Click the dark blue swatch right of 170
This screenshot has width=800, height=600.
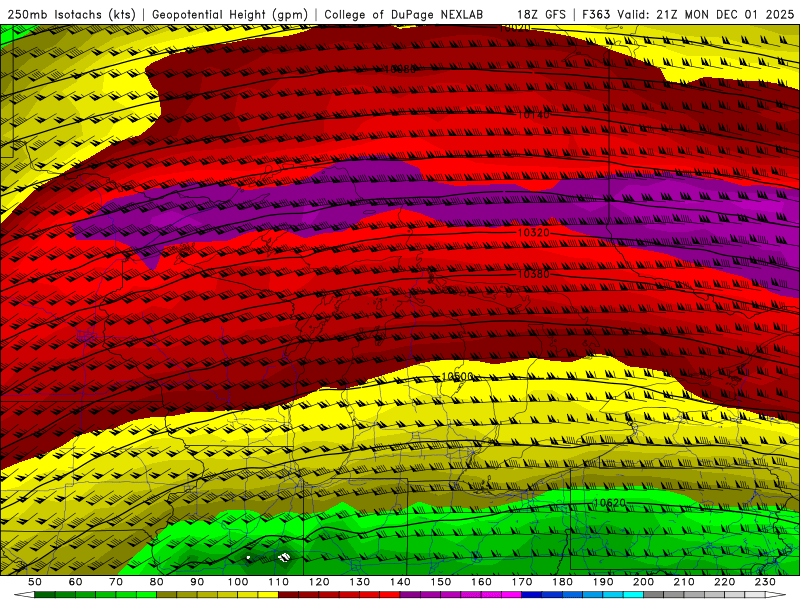pos(532,595)
